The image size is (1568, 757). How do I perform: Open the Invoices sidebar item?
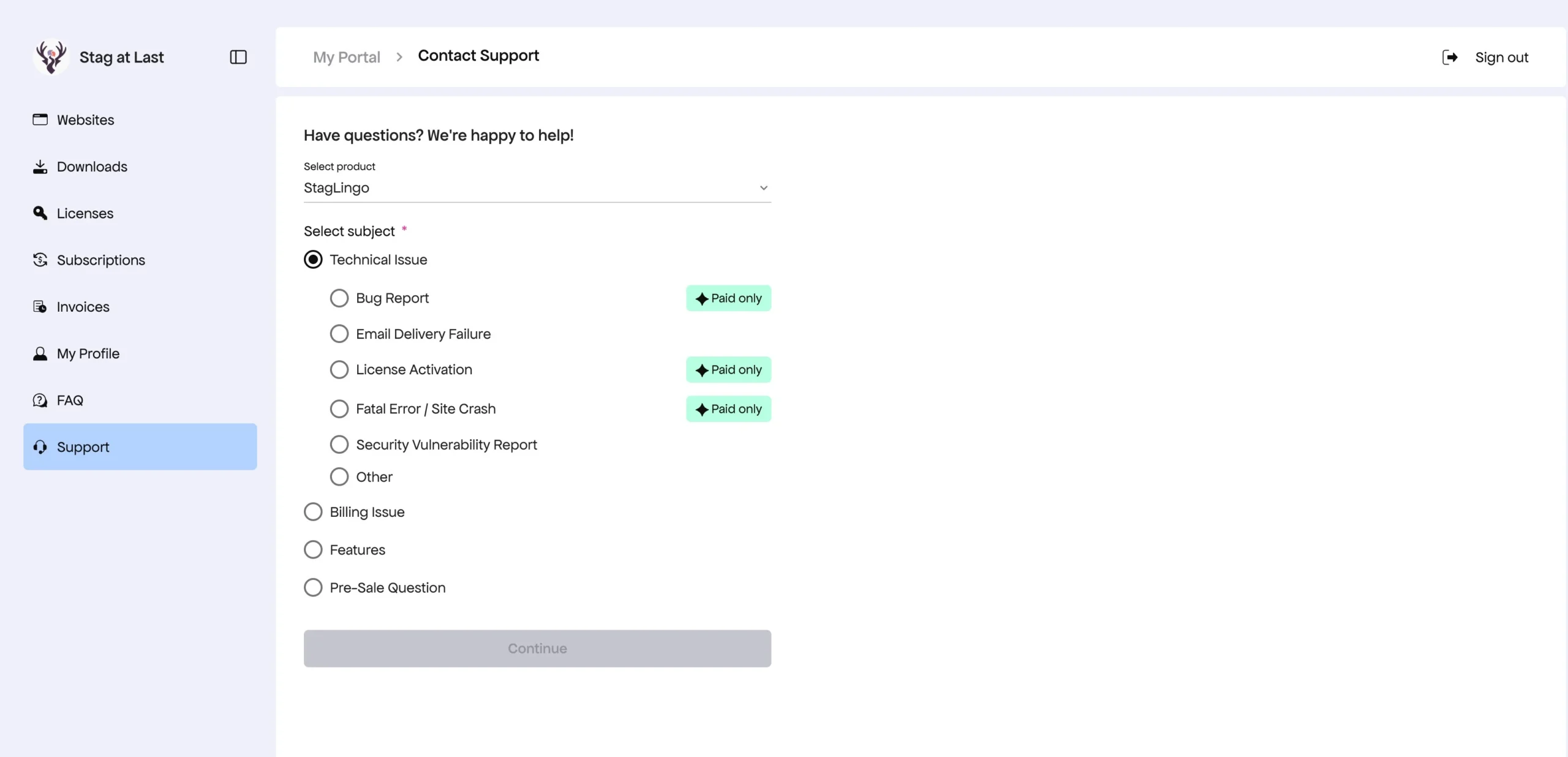(x=140, y=306)
